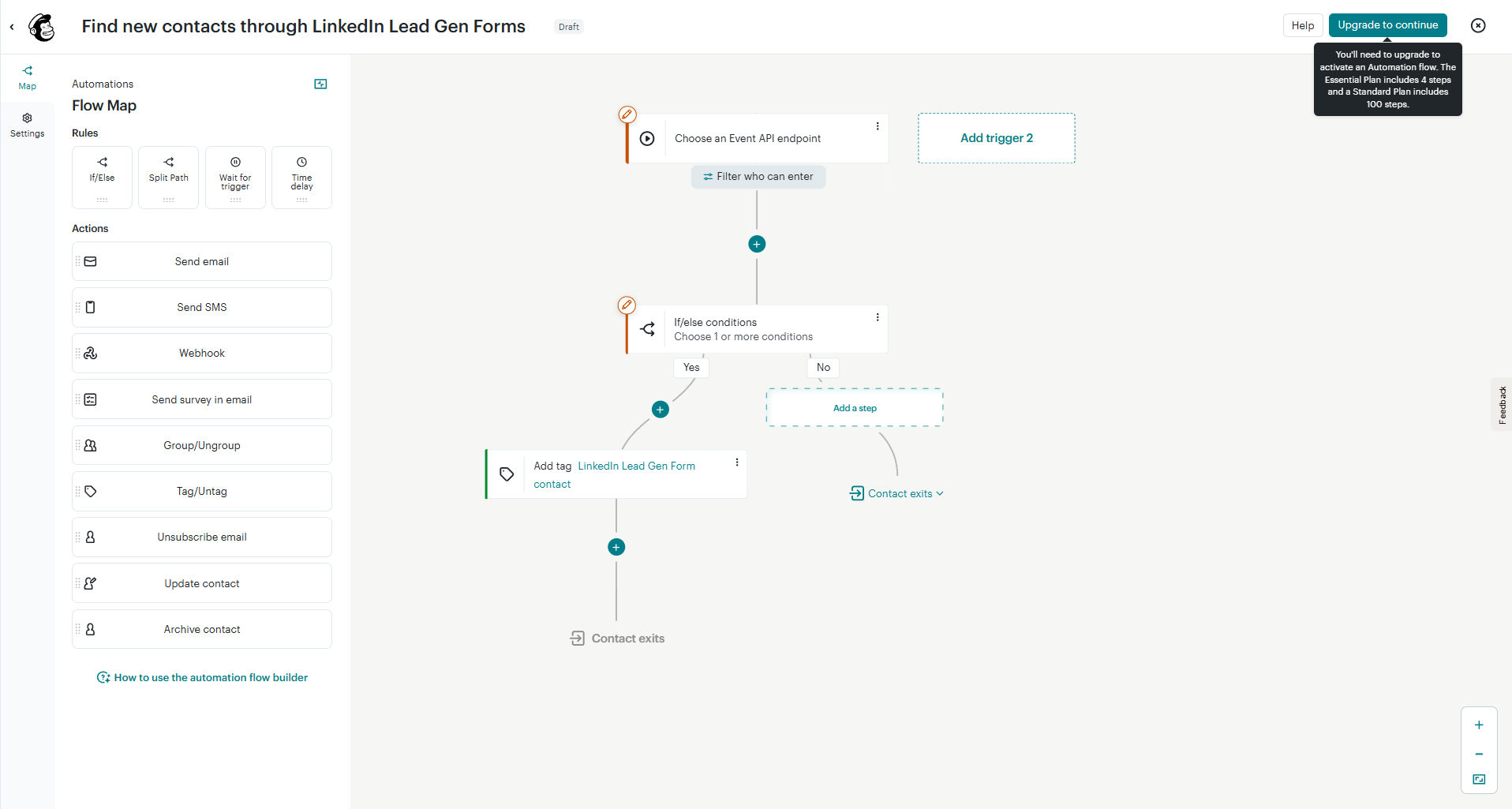Screen dimensions: 1512x809
Task: Choose Send survey in email action
Action: coord(202,399)
